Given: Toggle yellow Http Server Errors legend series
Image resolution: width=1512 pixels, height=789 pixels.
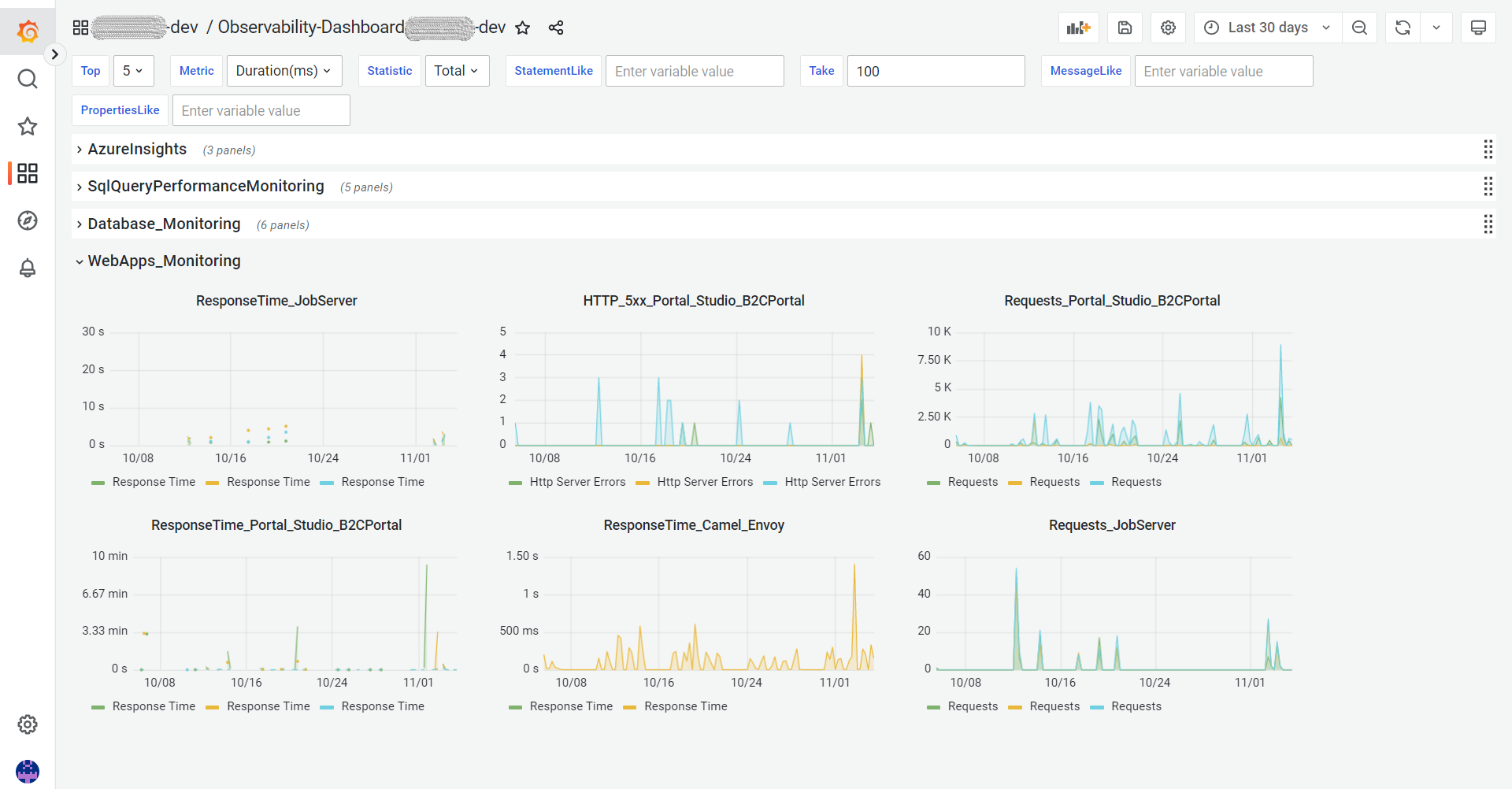Looking at the screenshot, I should (x=704, y=482).
